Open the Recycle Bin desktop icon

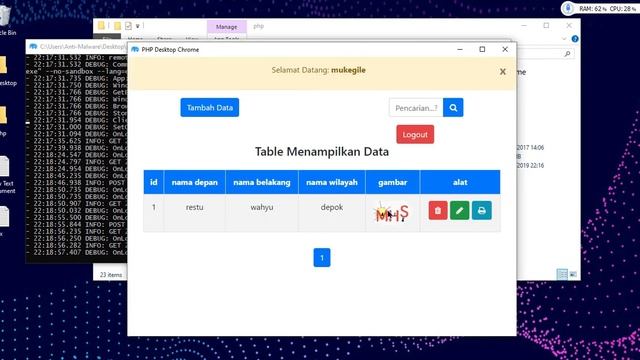click(6, 20)
